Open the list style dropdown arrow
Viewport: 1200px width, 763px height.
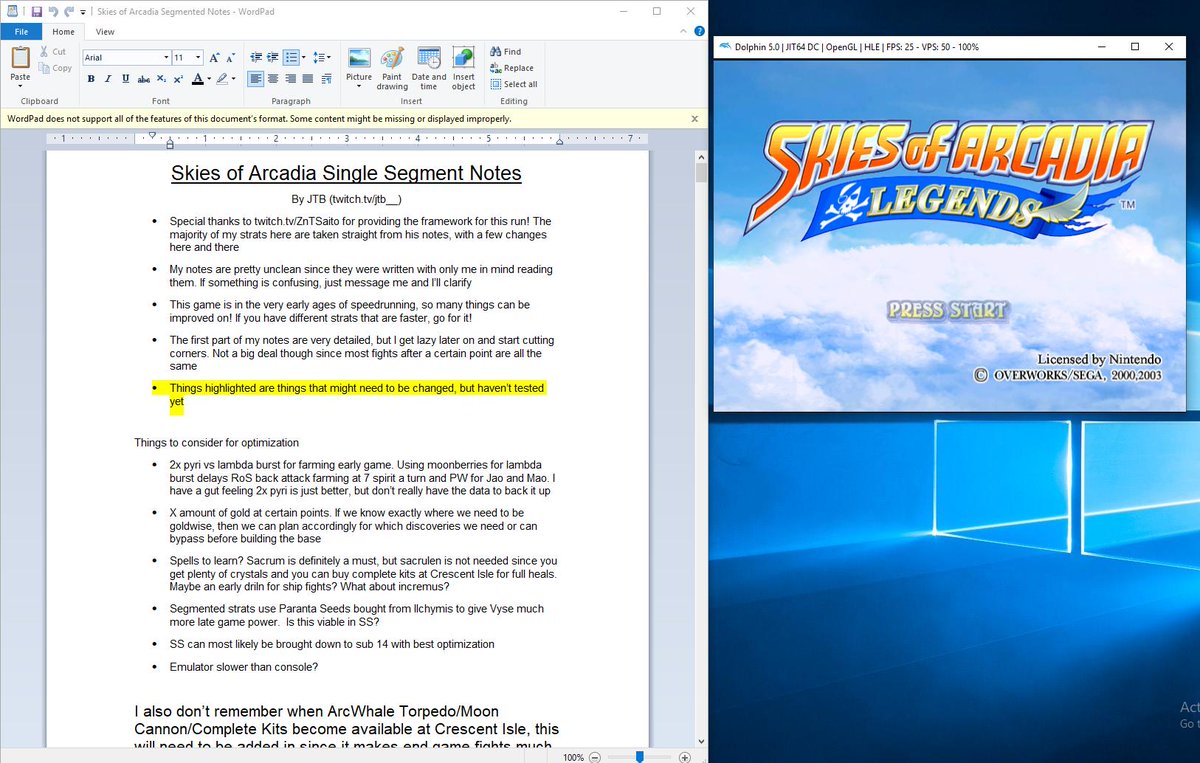(302, 58)
